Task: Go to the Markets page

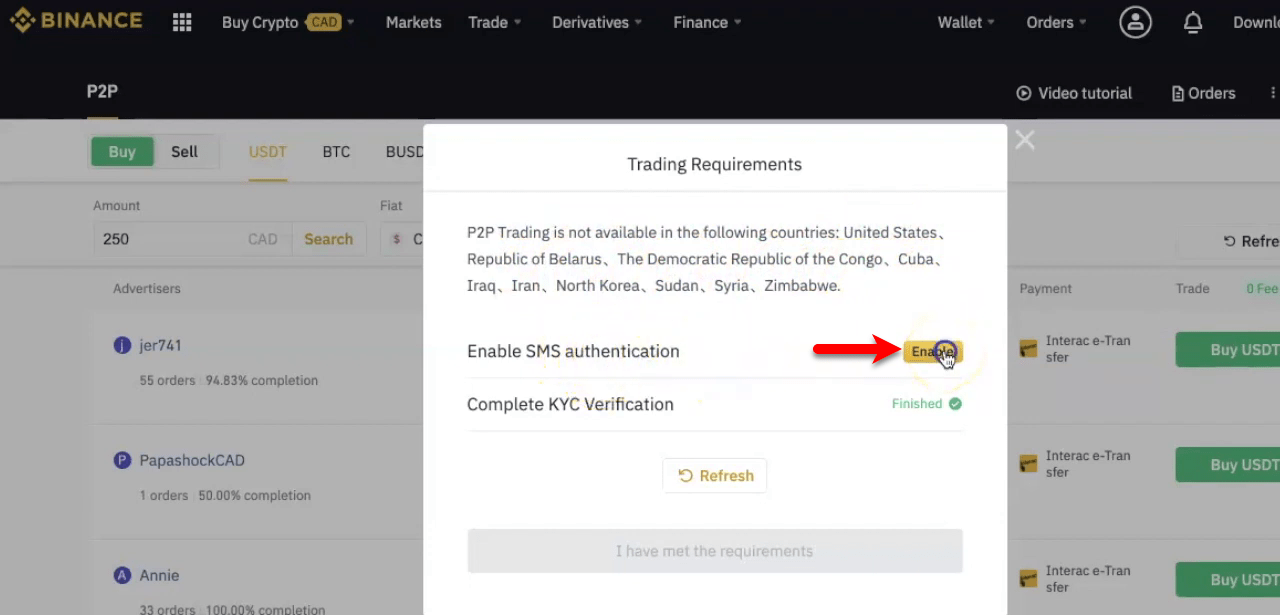Action: (414, 22)
